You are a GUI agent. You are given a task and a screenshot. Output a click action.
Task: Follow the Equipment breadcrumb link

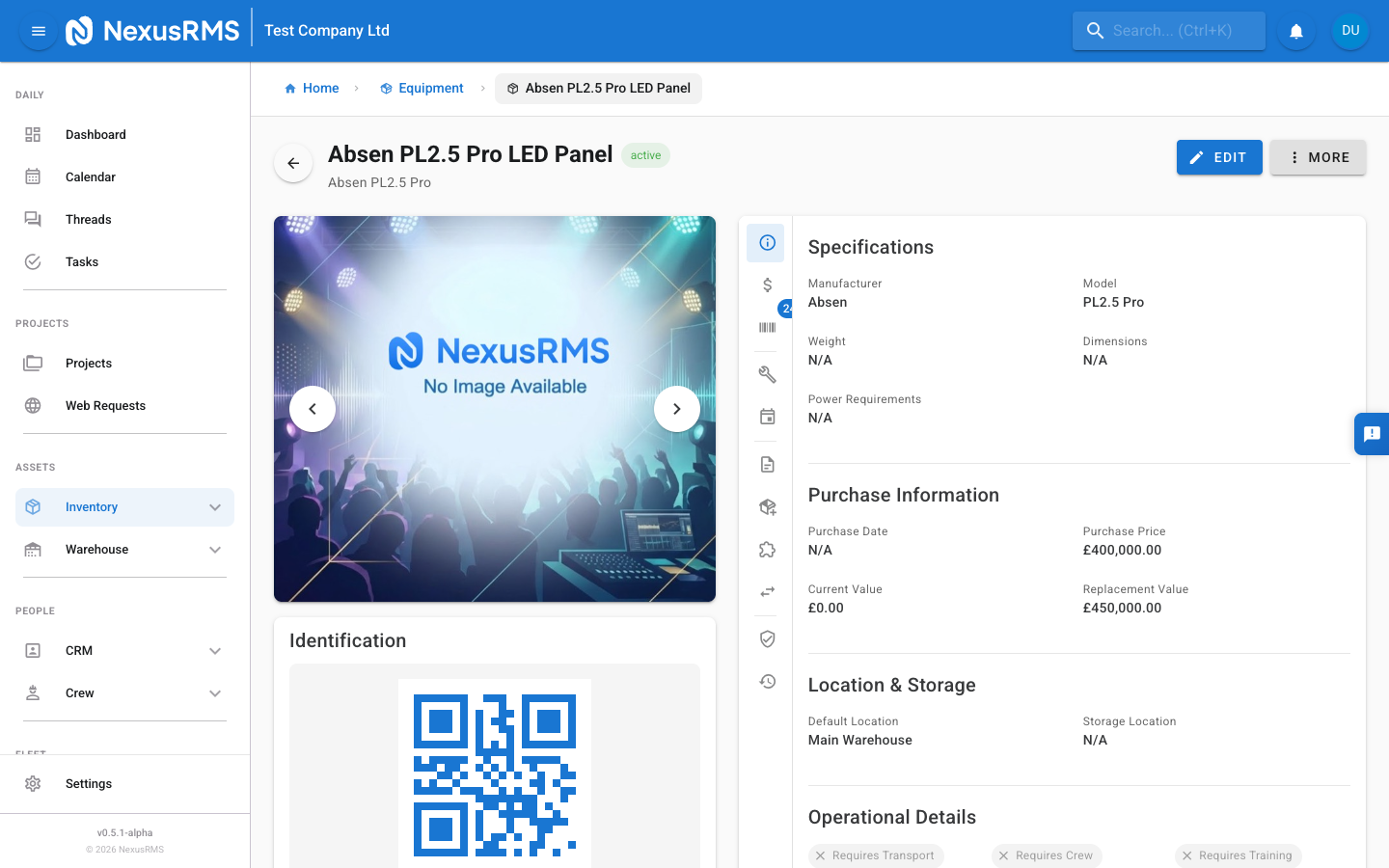tap(430, 88)
